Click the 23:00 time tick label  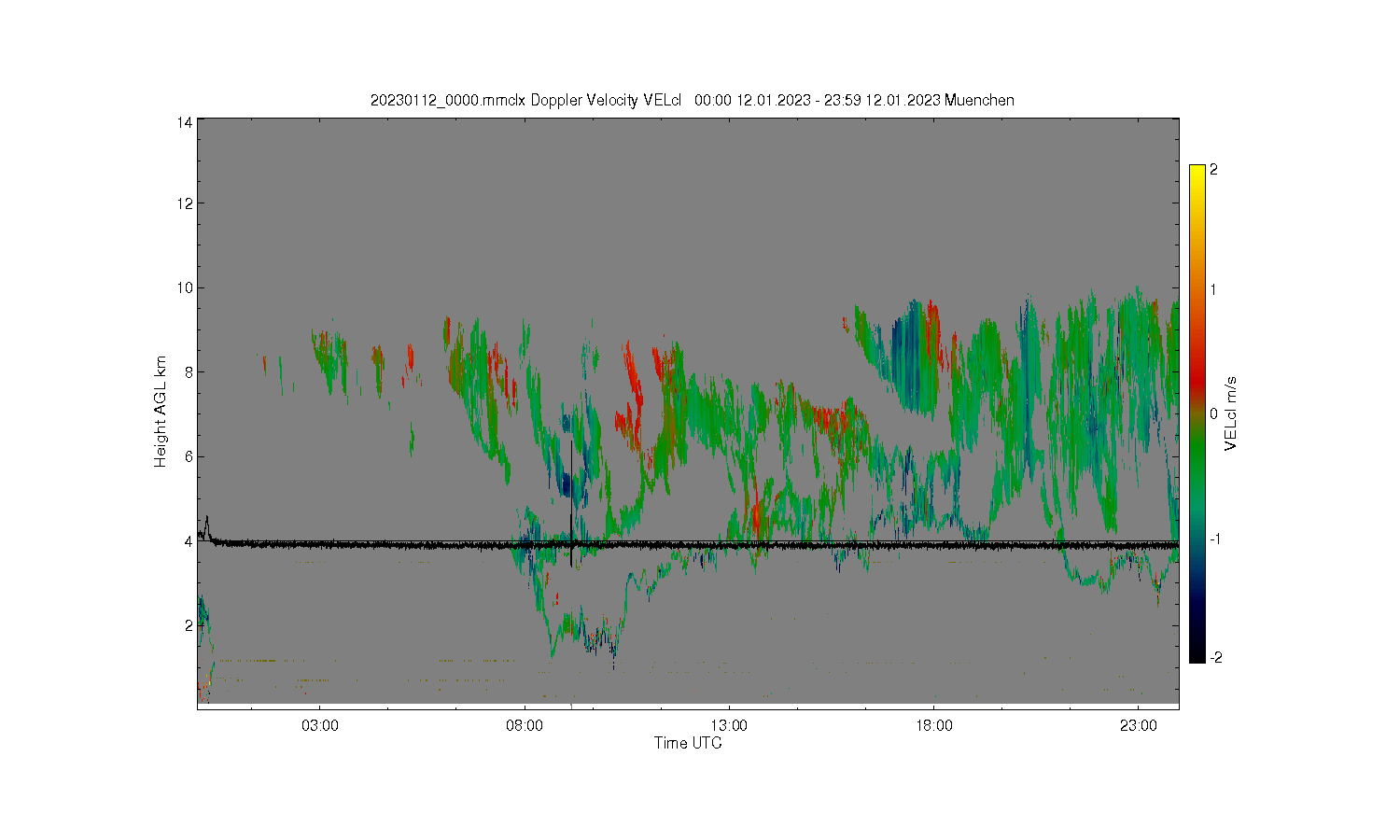[x=1139, y=725]
